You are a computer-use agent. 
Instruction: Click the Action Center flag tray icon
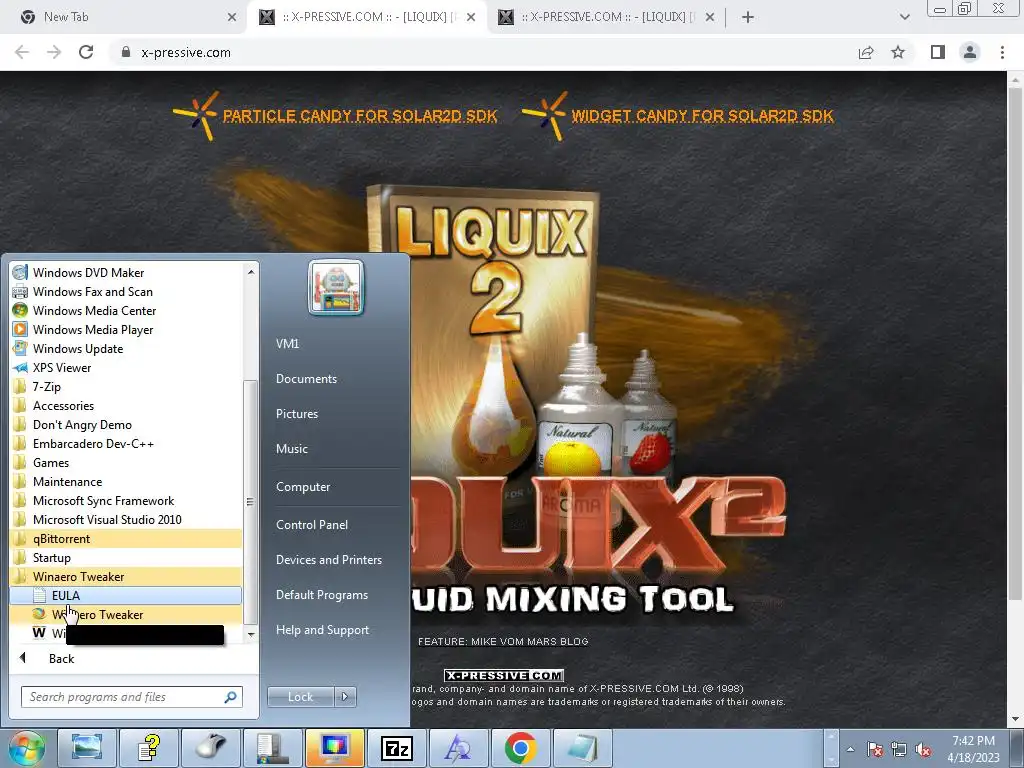[x=874, y=750]
